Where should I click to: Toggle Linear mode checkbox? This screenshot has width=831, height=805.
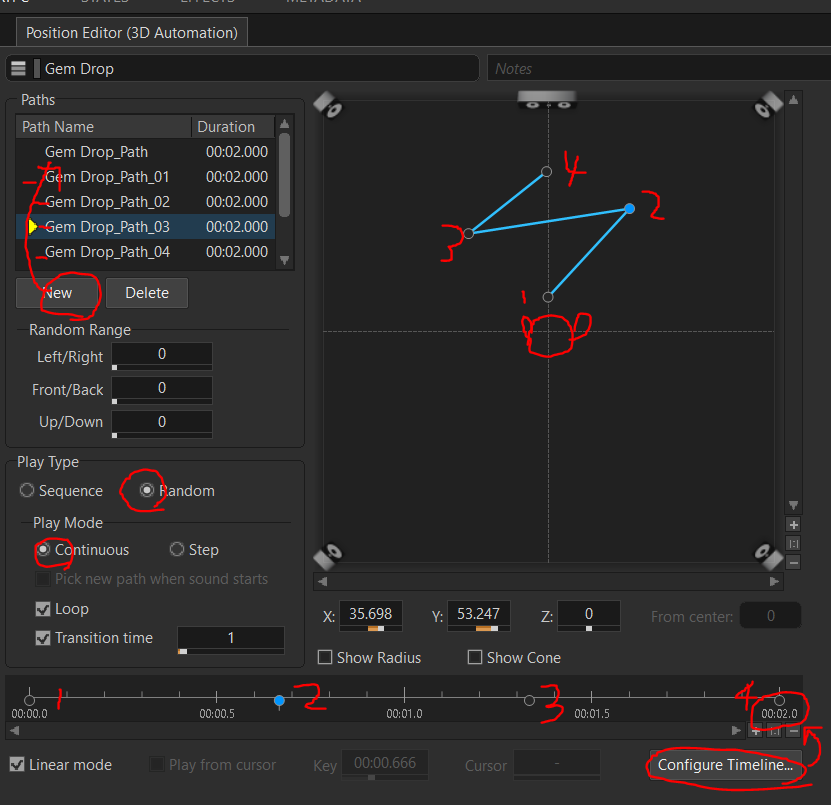click(17, 764)
